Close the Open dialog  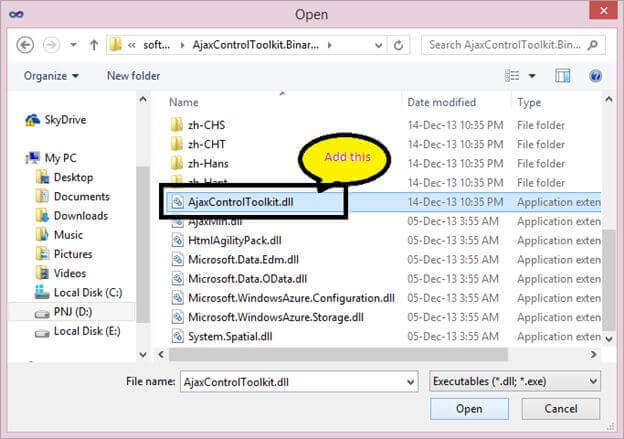[603, 10]
